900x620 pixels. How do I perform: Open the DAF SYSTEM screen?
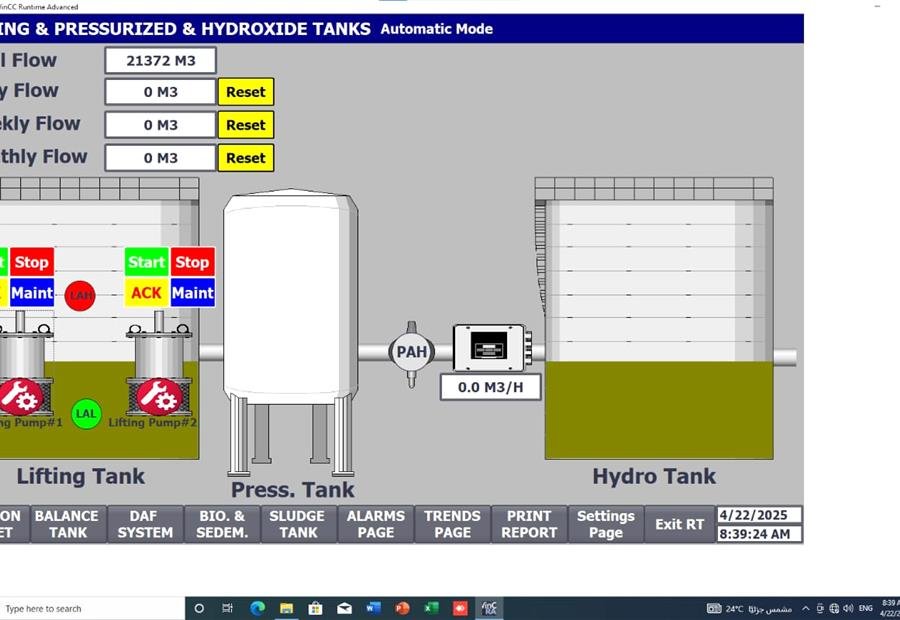pyautogui.click(x=145, y=524)
